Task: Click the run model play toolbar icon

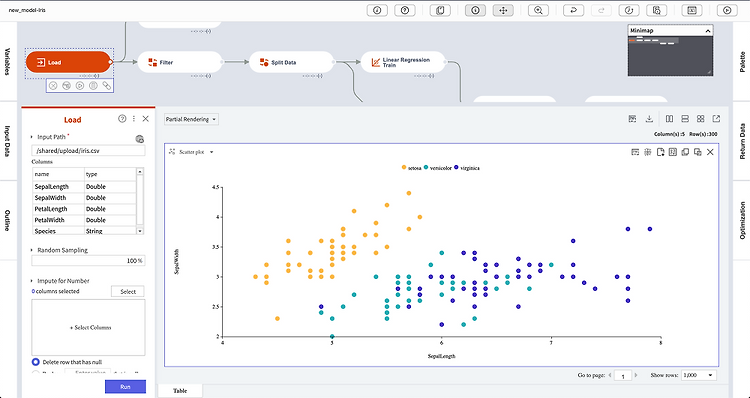Action: pyautogui.click(x=727, y=10)
